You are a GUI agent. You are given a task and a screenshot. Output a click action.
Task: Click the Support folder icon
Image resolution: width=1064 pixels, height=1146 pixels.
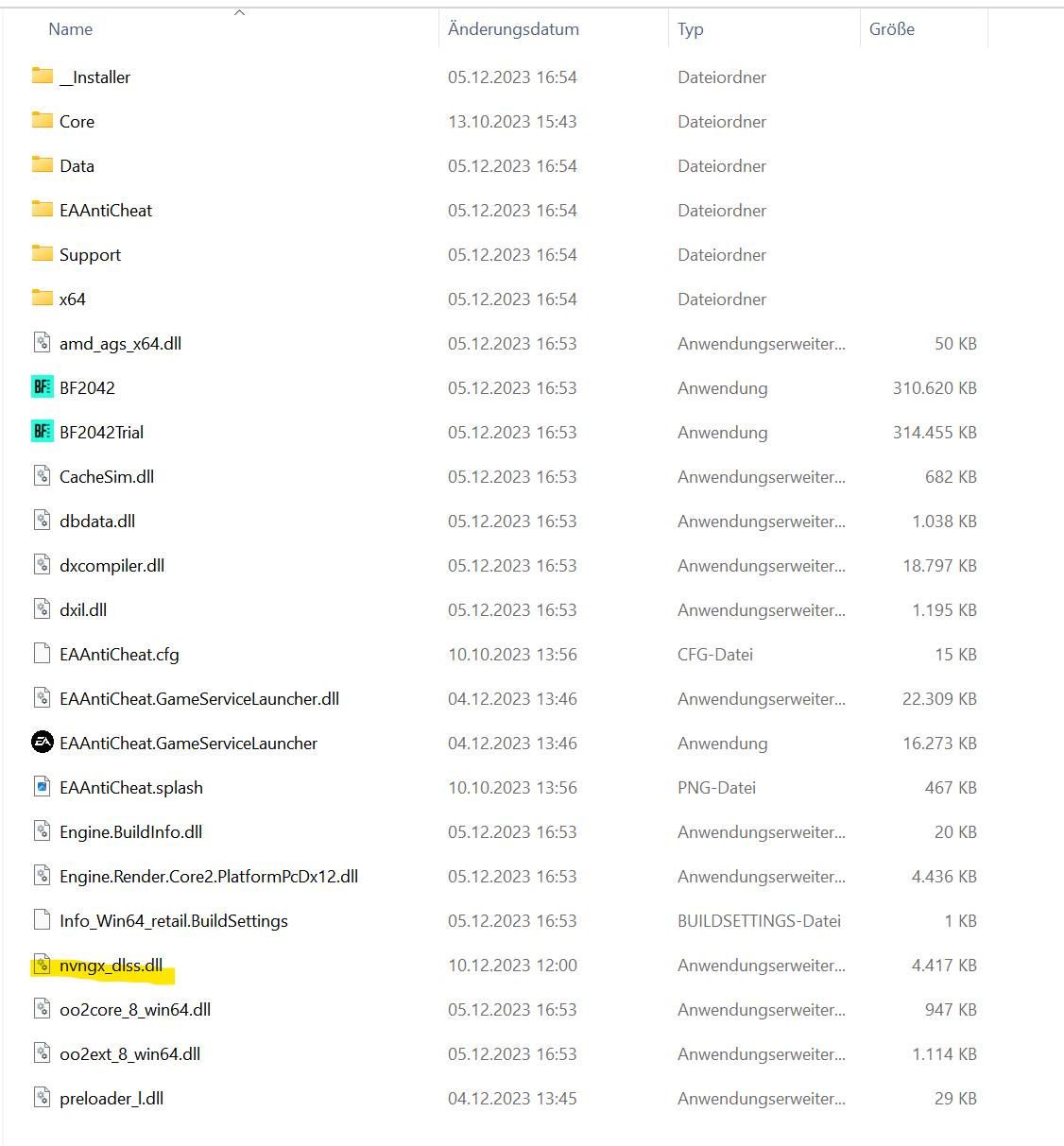click(43, 253)
